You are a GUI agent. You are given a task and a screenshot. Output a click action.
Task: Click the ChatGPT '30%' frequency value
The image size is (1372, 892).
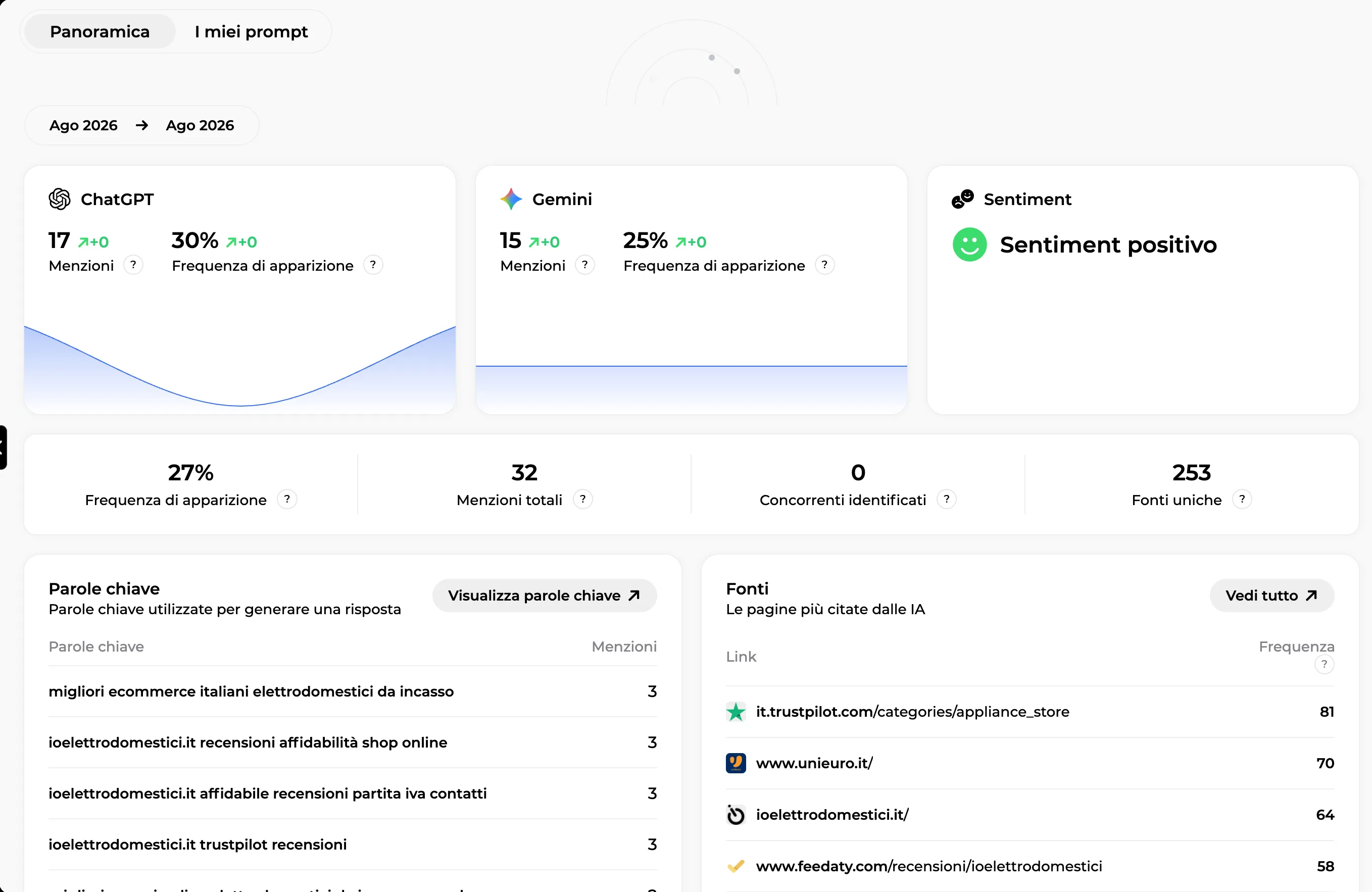195,240
